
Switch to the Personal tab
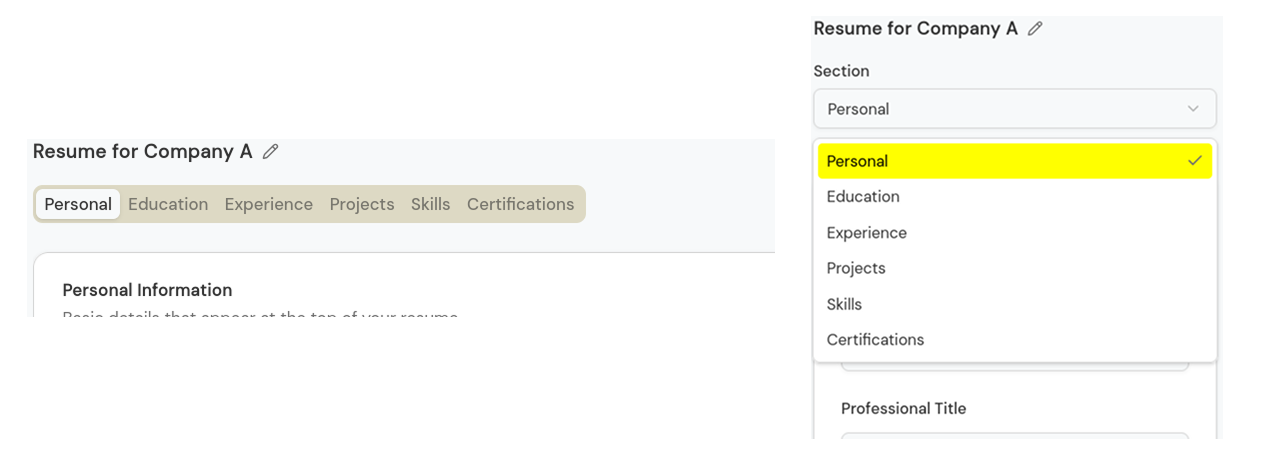pos(78,204)
